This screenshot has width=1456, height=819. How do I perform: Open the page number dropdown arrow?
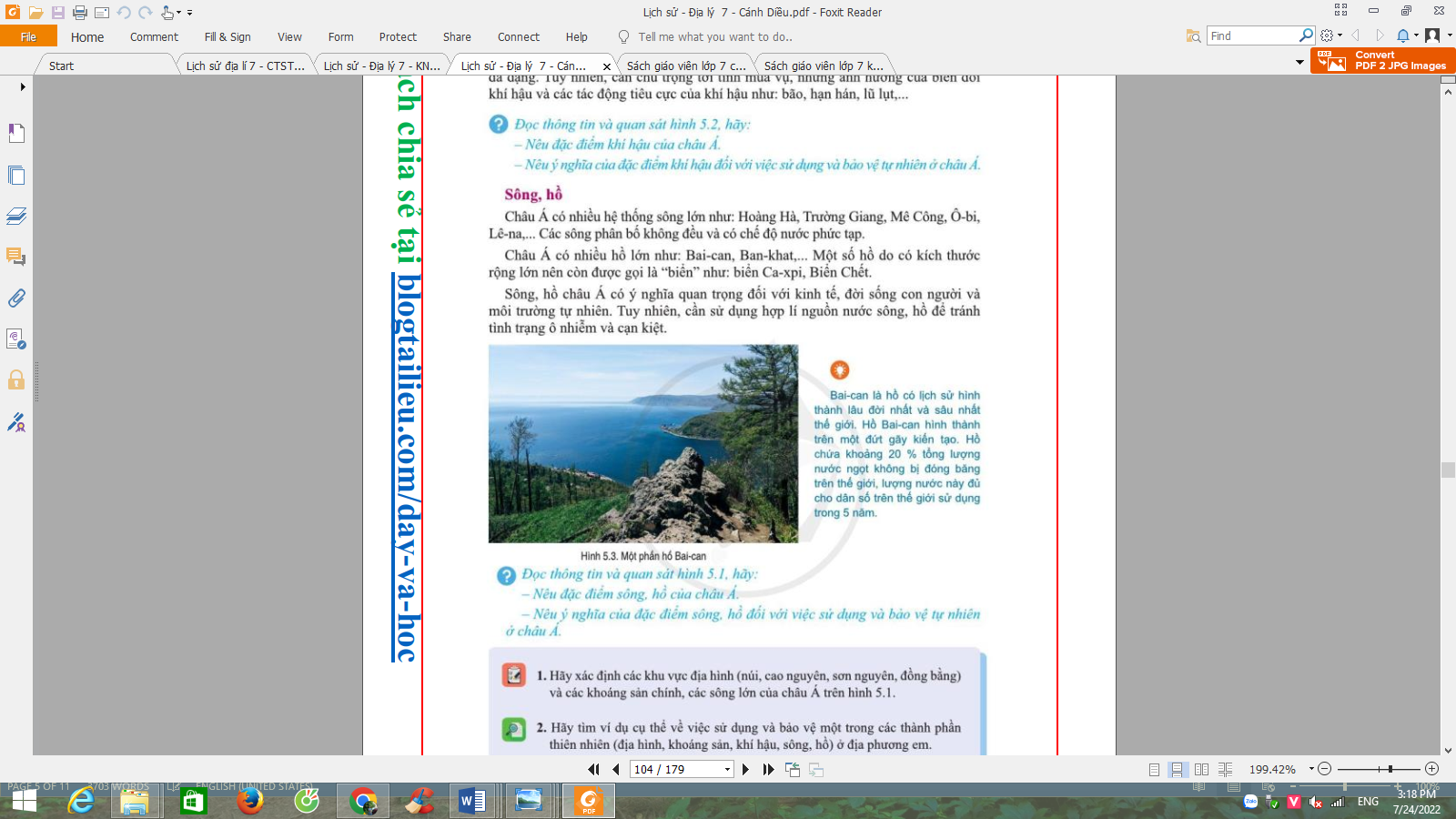[726, 769]
